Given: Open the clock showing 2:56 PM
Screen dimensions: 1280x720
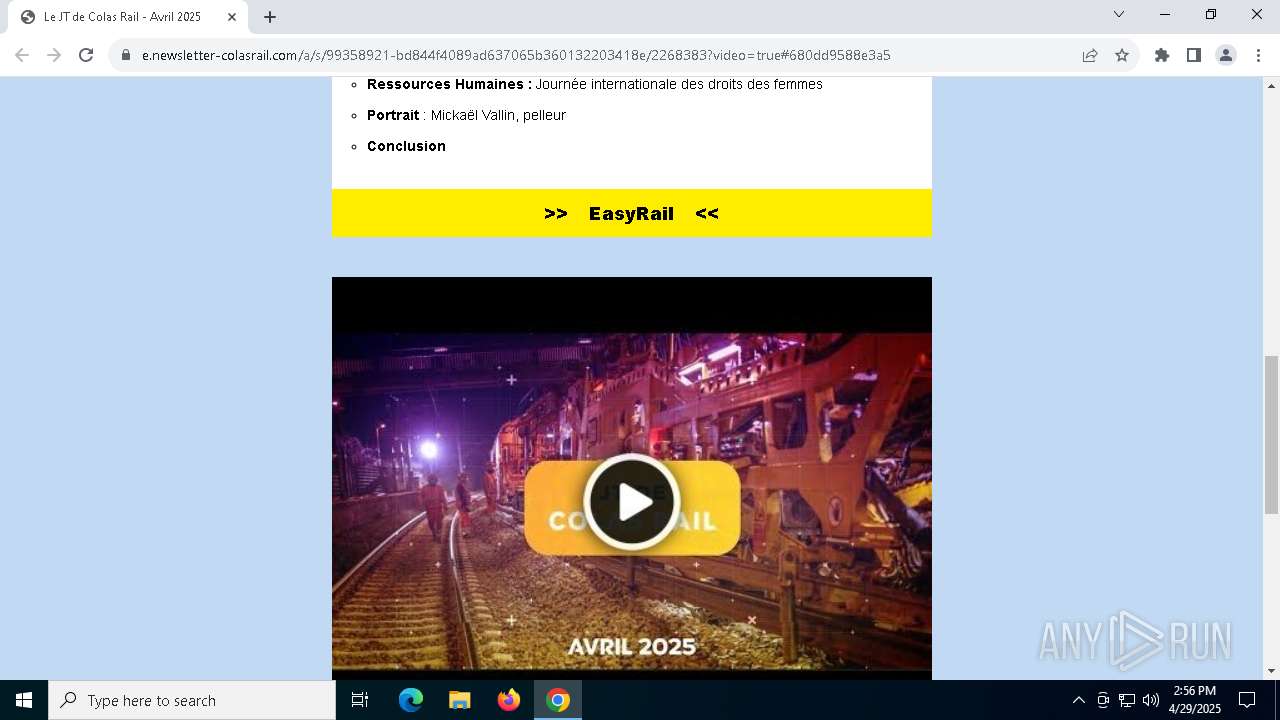Looking at the screenshot, I should pyautogui.click(x=1195, y=700).
